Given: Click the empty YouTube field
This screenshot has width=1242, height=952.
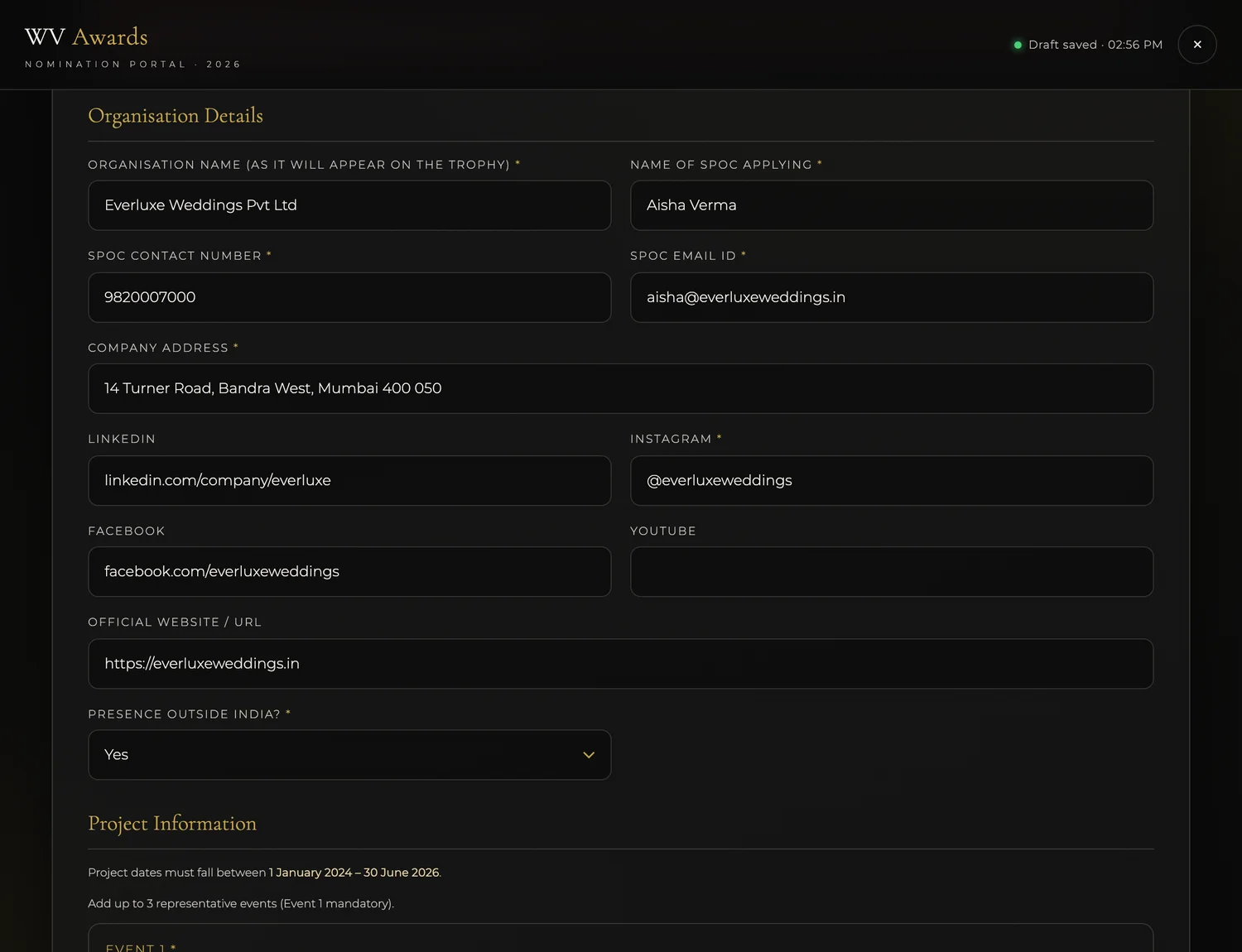Looking at the screenshot, I should coord(892,571).
